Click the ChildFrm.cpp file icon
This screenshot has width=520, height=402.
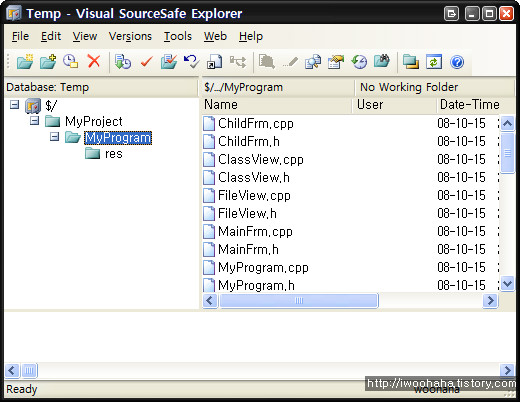(209, 123)
